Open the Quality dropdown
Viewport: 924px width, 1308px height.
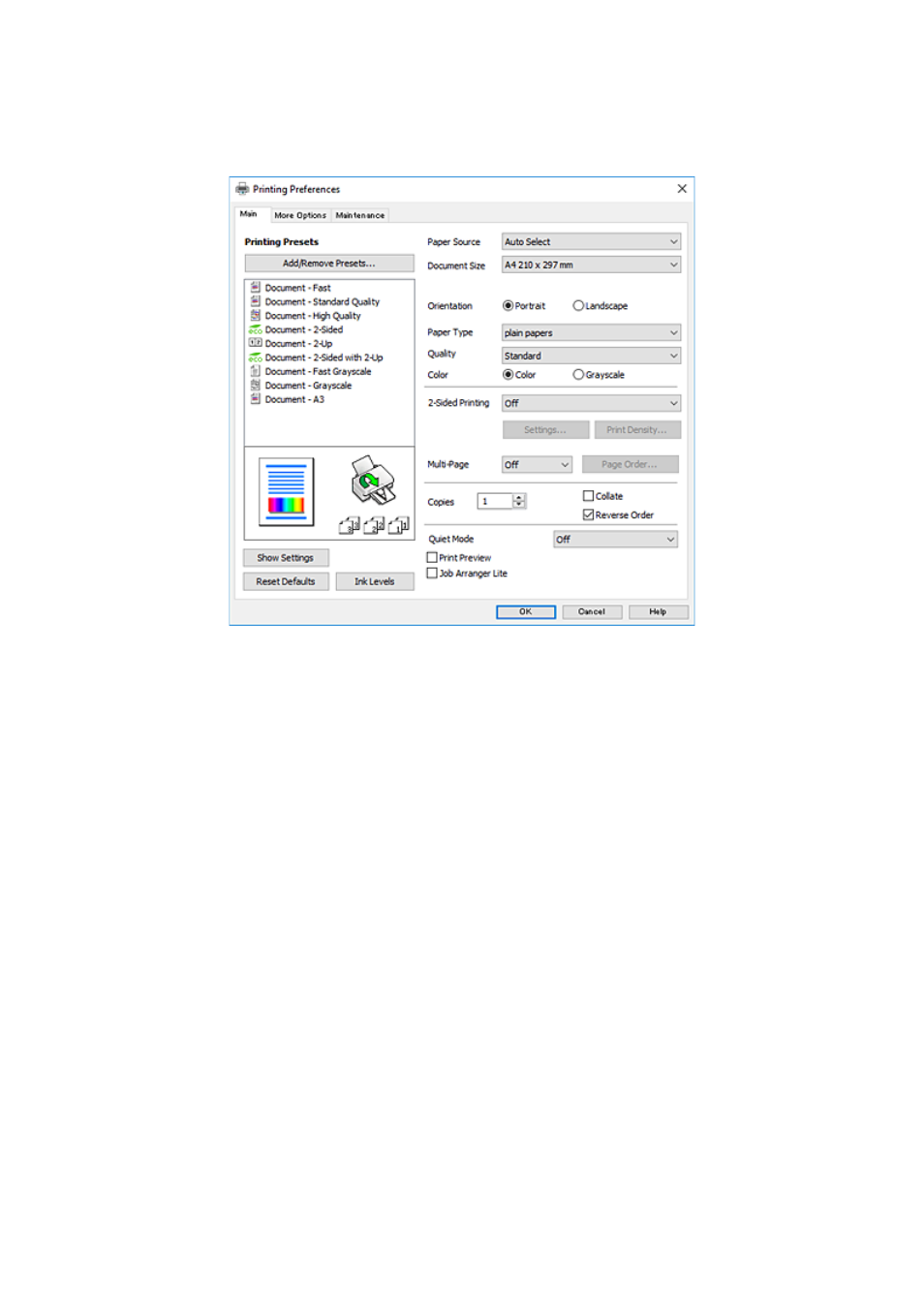click(x=591, y=356)
